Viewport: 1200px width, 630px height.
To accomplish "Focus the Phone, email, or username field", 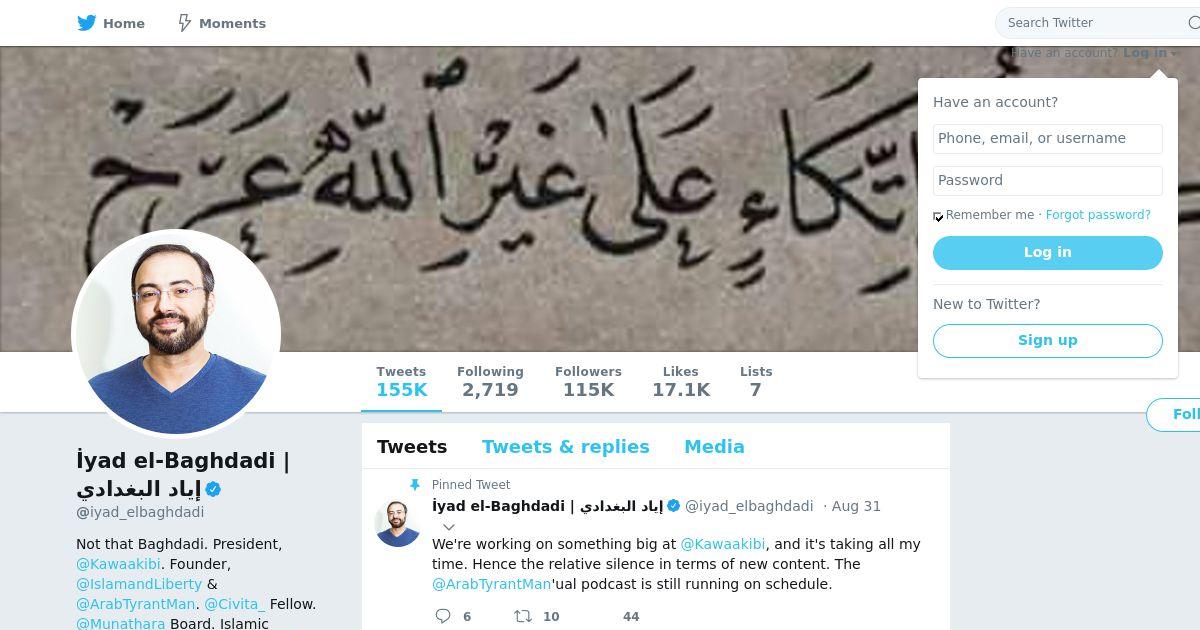I will pos(1048,139).
